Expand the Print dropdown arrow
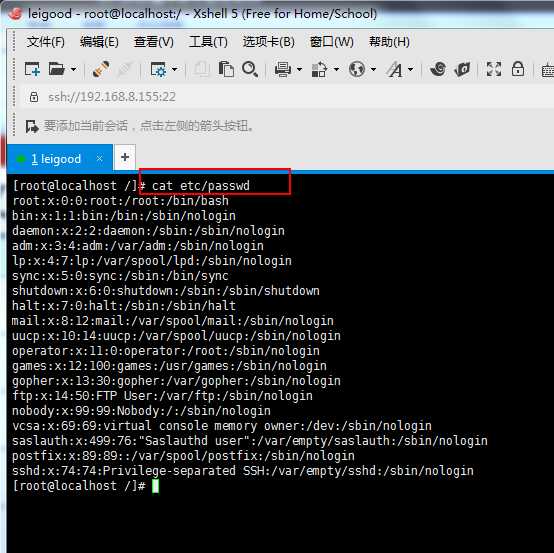The width and height of the screenshot is (554, 553). pos(299,69)
